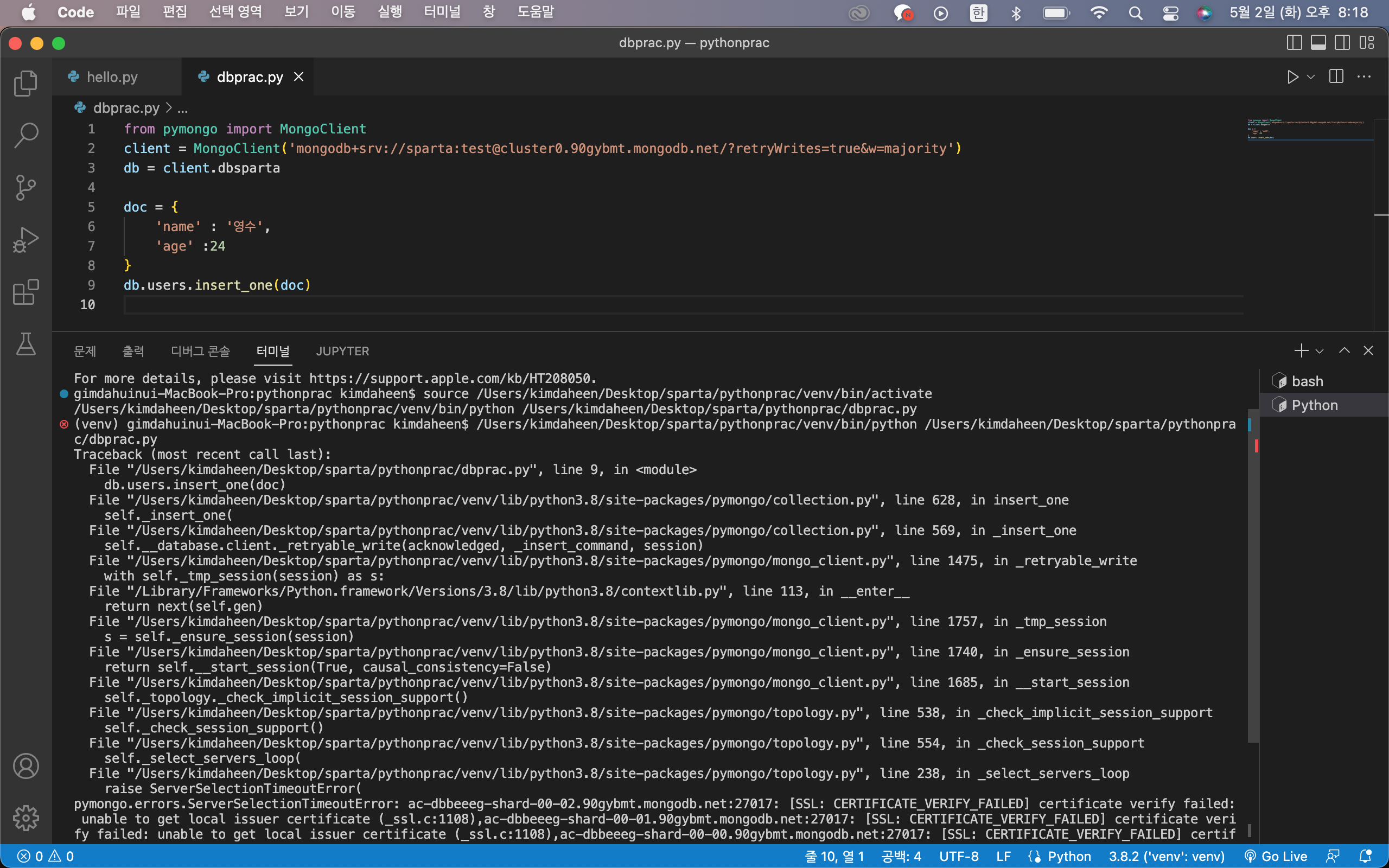Expand breadcrumb ellipsis after dbprac.py
Screen dimensions: 1389x868
(x=182, y=108)
